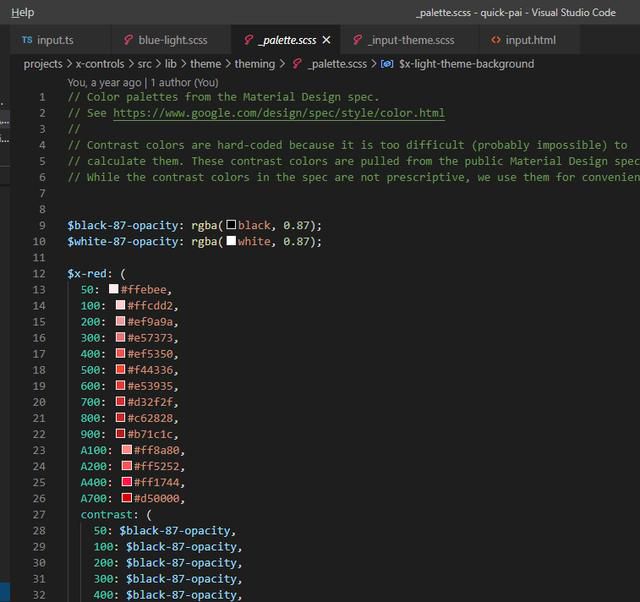Open the #ff1744 color swatch
Image resolution: width=640 pixels, height=602 pixels.
127,481
